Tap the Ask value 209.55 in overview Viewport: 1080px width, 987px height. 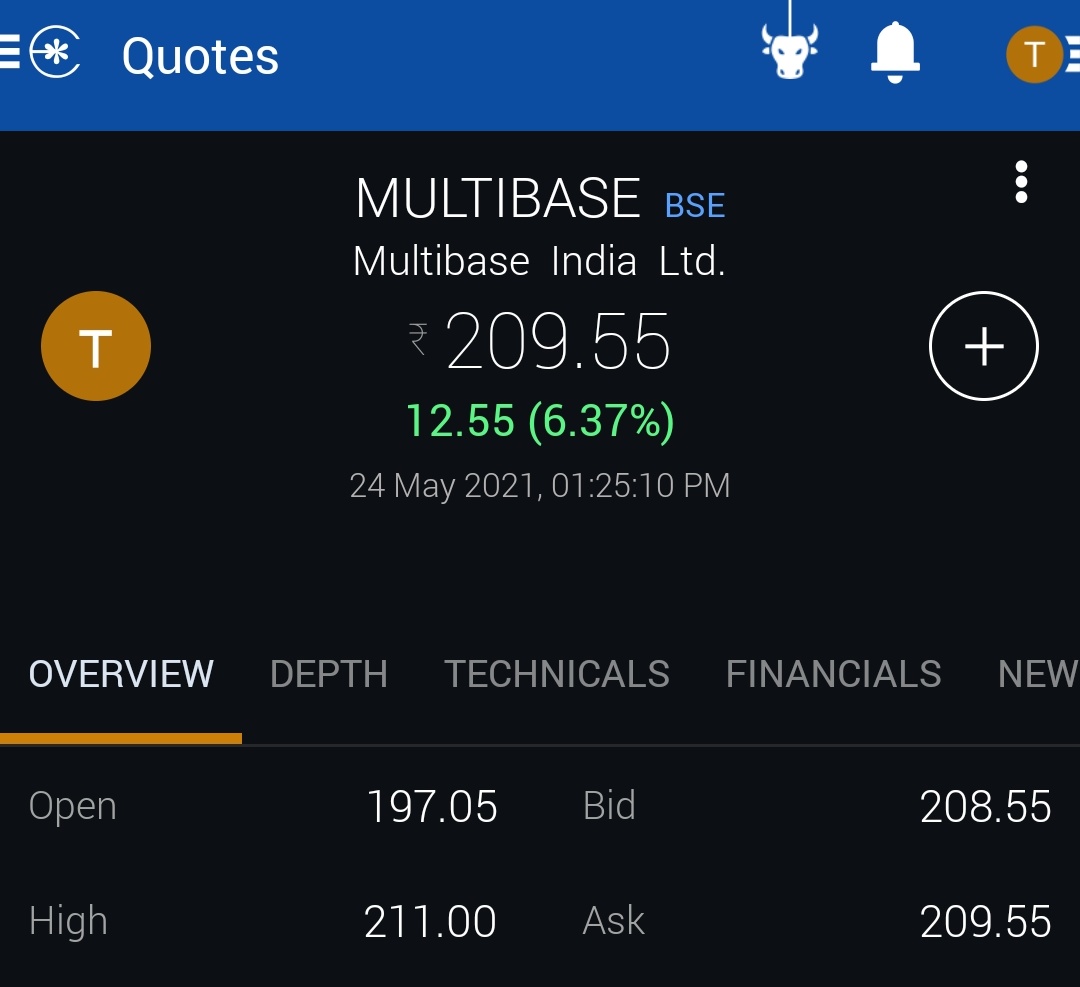(986, 922)
